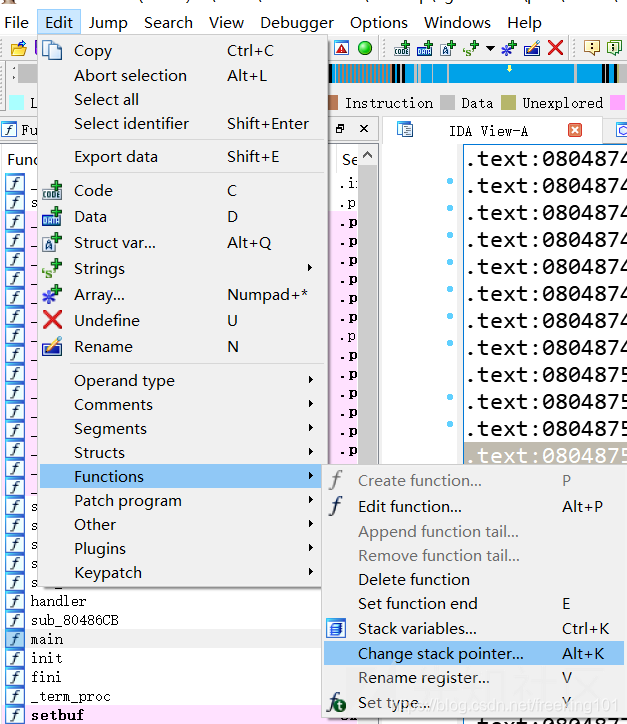
Task: Click the Struct var toolbar icon
Action: 448,48
